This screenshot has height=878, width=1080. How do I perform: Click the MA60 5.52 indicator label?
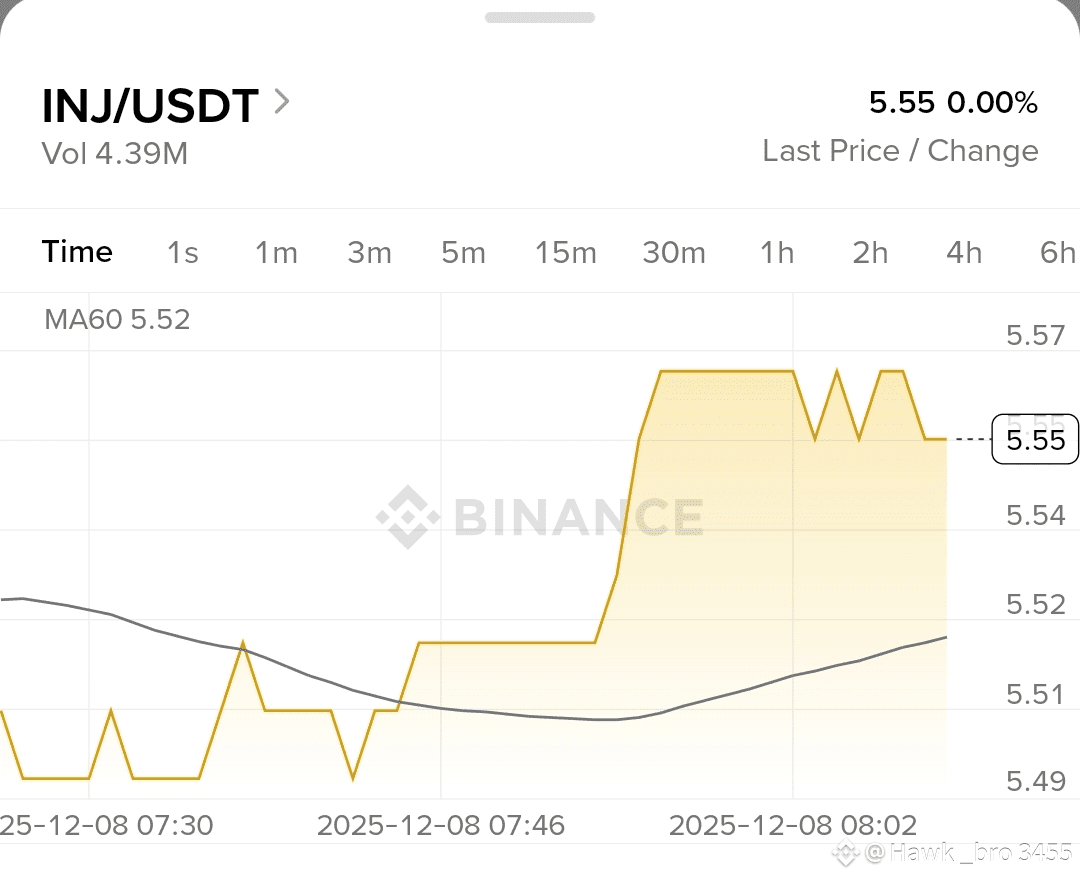click(117, 320)
